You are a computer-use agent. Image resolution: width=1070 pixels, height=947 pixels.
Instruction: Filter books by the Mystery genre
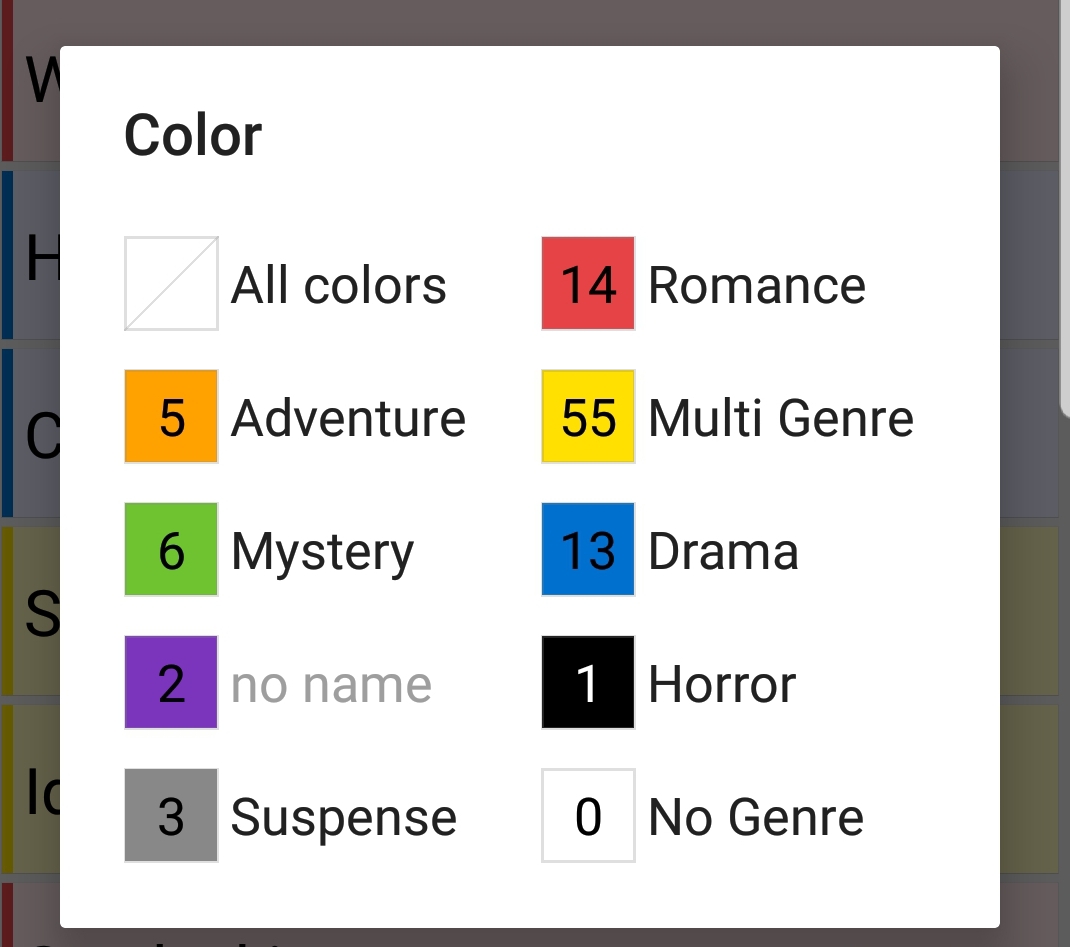click(x=322, y=549)
